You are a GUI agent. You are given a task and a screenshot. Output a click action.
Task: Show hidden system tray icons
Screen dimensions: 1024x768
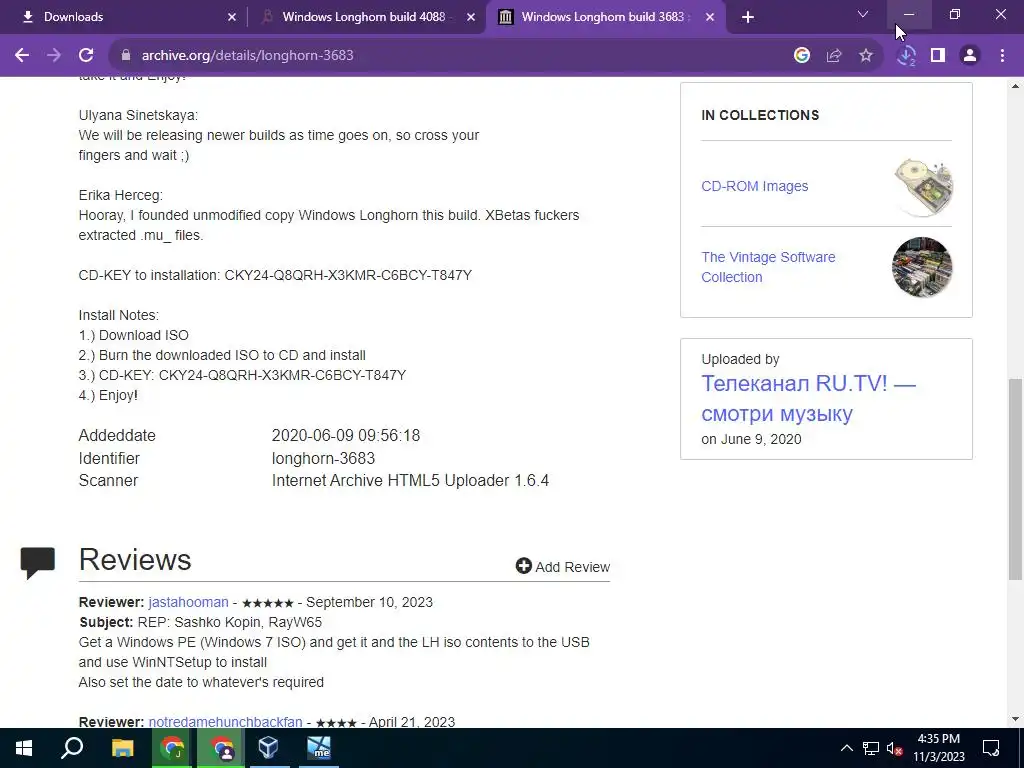(846, 748)
